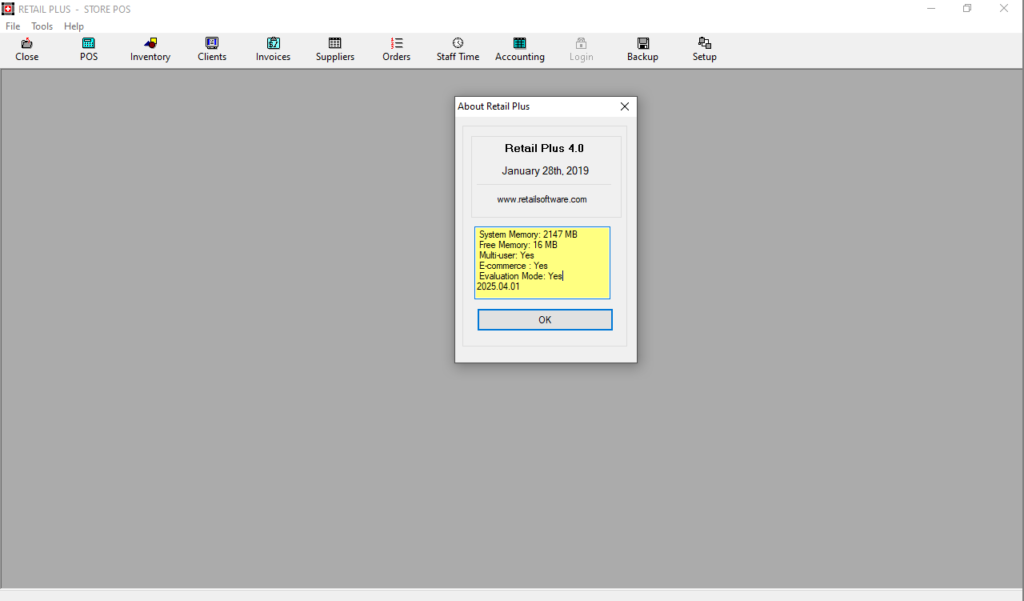Open the Inventory module
Viewport: 1024px width, 601px height.
(150, 50)
